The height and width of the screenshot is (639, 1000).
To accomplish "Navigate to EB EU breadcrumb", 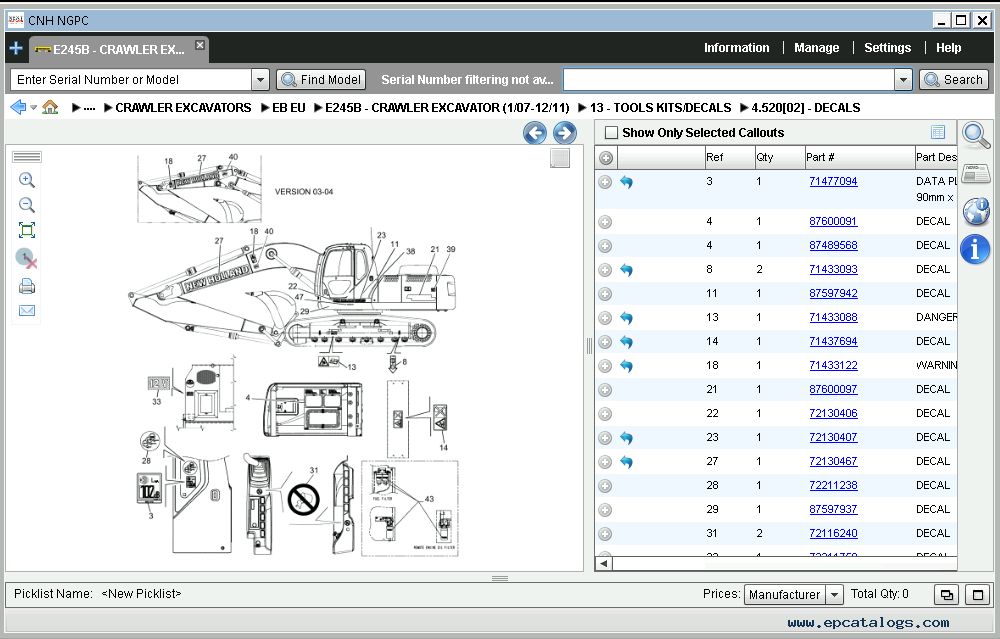I will 289,108.
